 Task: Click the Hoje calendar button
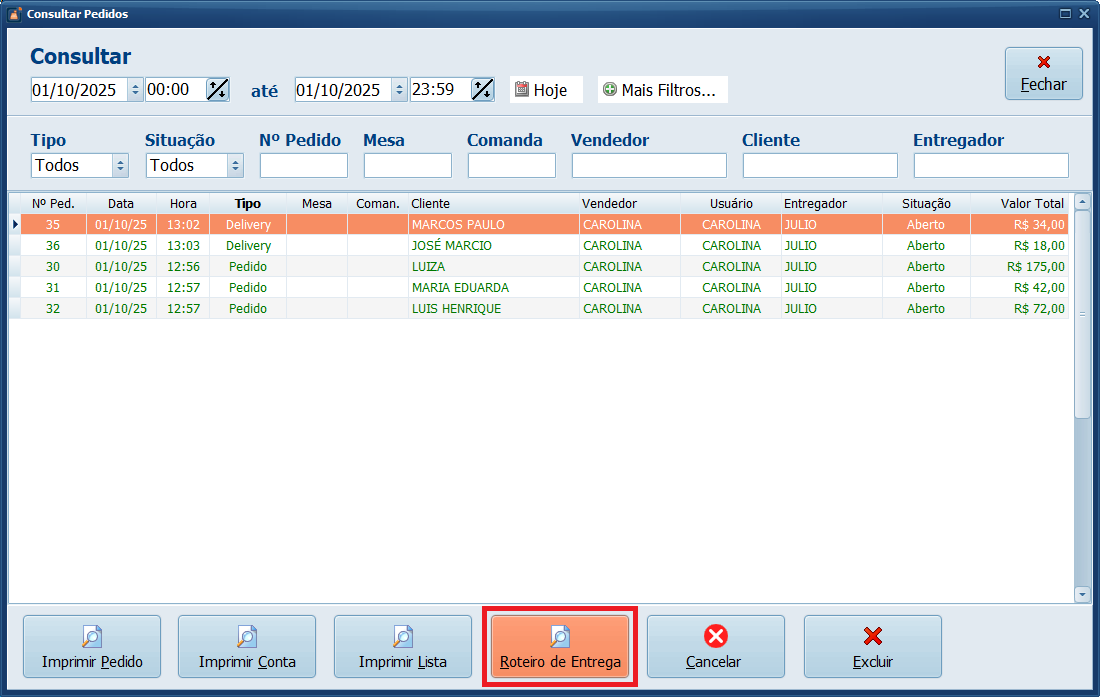[545, 89]
